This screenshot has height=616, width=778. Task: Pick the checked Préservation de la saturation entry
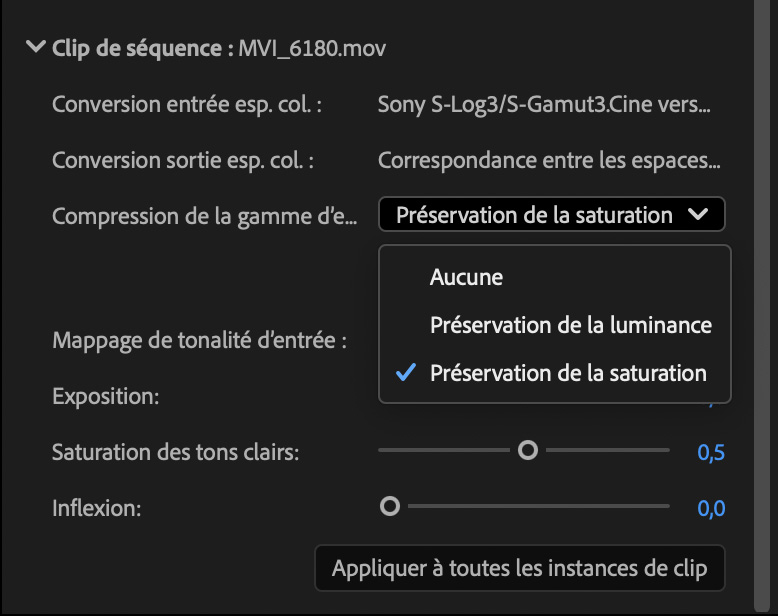click(x=568, y=373)
